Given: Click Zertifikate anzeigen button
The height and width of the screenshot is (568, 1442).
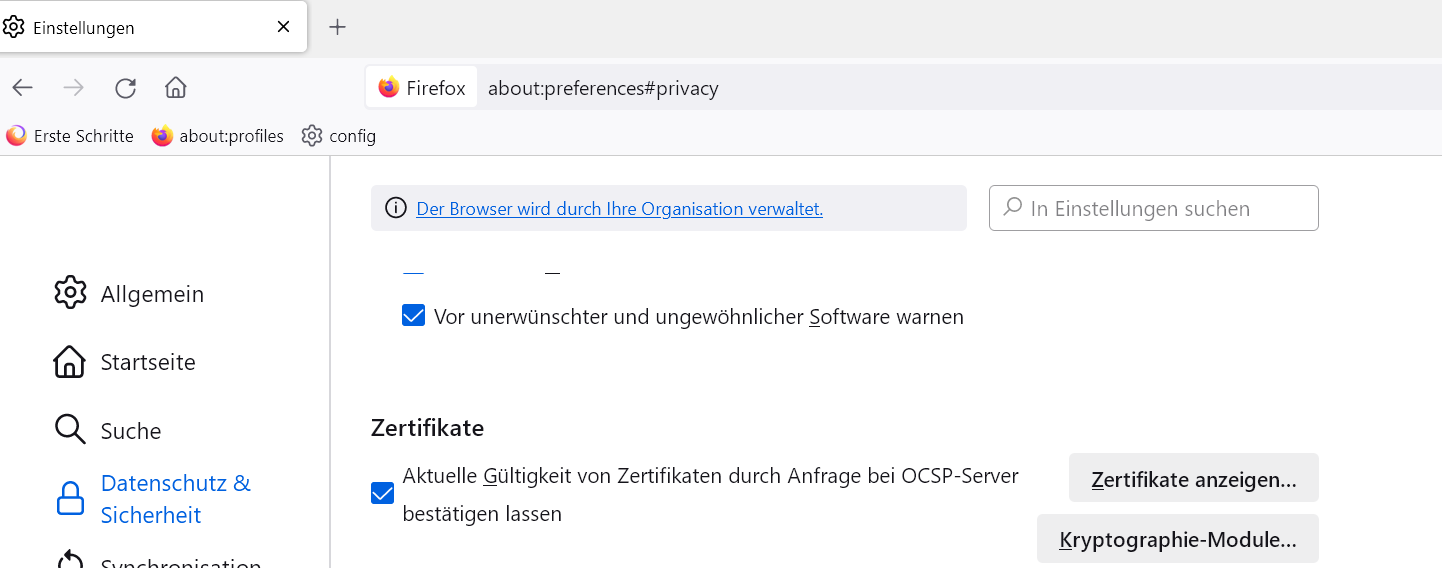Looking at the screenshot, I should point(1193,479).
